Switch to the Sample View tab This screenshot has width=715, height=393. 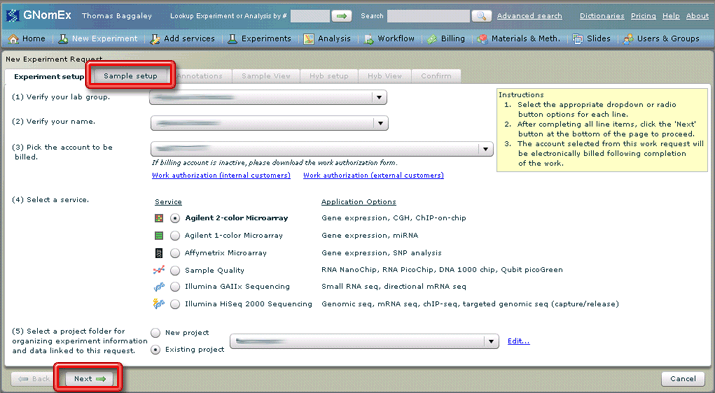pyautogui.click(x=266, y=76)
